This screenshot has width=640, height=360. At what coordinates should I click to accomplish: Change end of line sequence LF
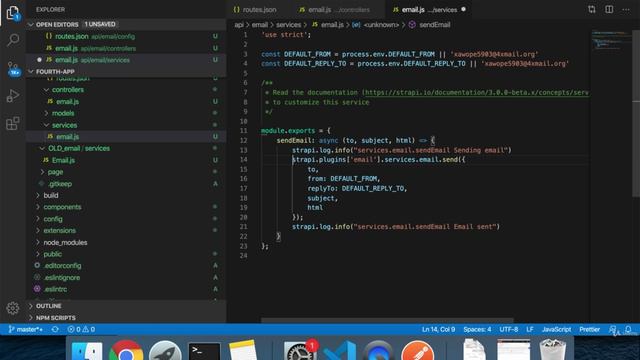[530, 329]
